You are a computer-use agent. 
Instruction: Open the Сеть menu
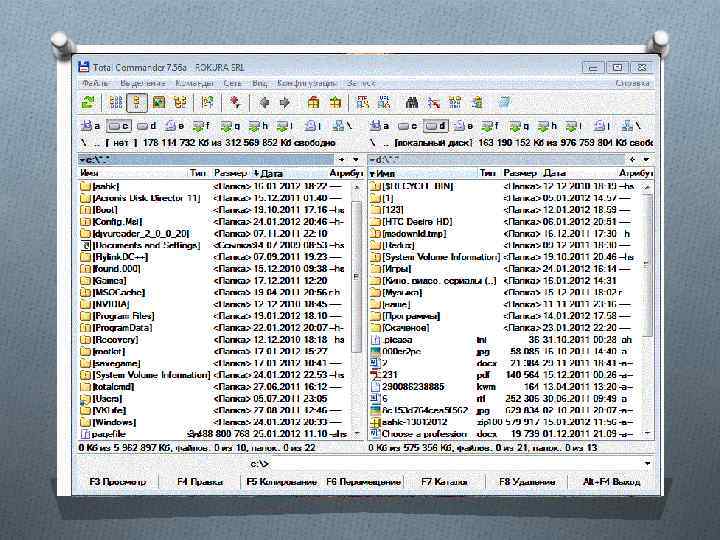coord(232,83)
